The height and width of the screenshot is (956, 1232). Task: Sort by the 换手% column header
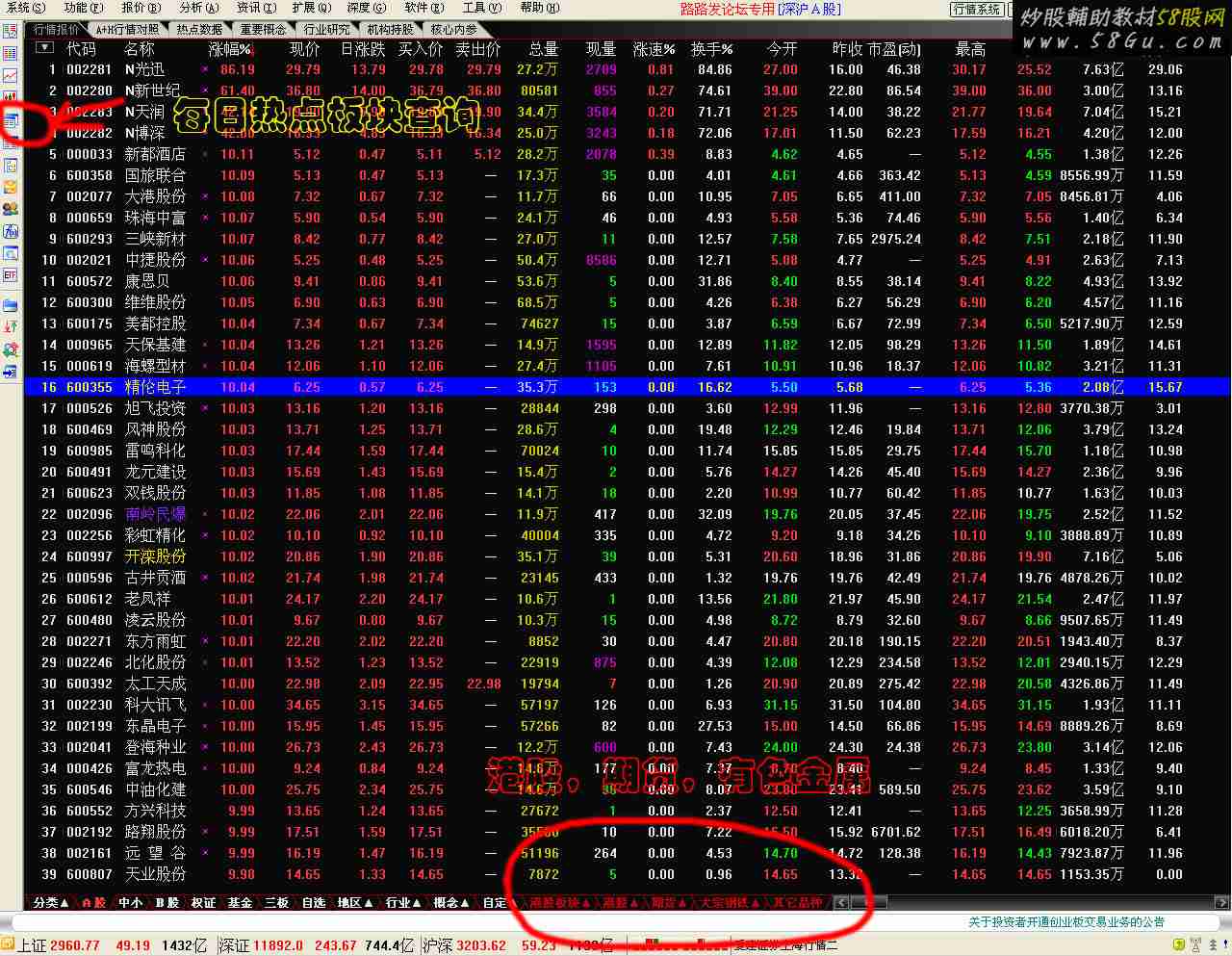pos(711,49)
